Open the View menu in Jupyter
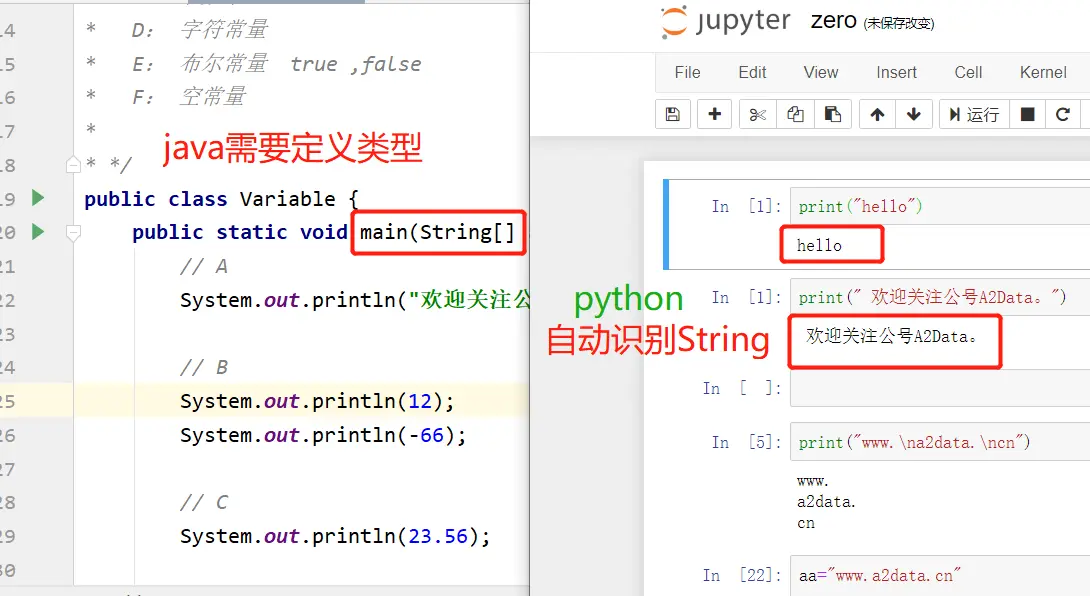Screen dimensions: 1090x596 point(820,72)
